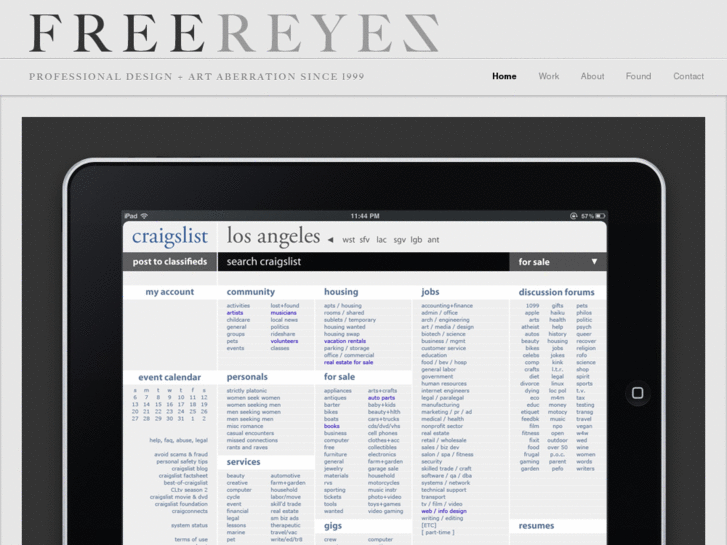
Task: Click the battery icon in iPad status bar
Action: click(600, 216)
